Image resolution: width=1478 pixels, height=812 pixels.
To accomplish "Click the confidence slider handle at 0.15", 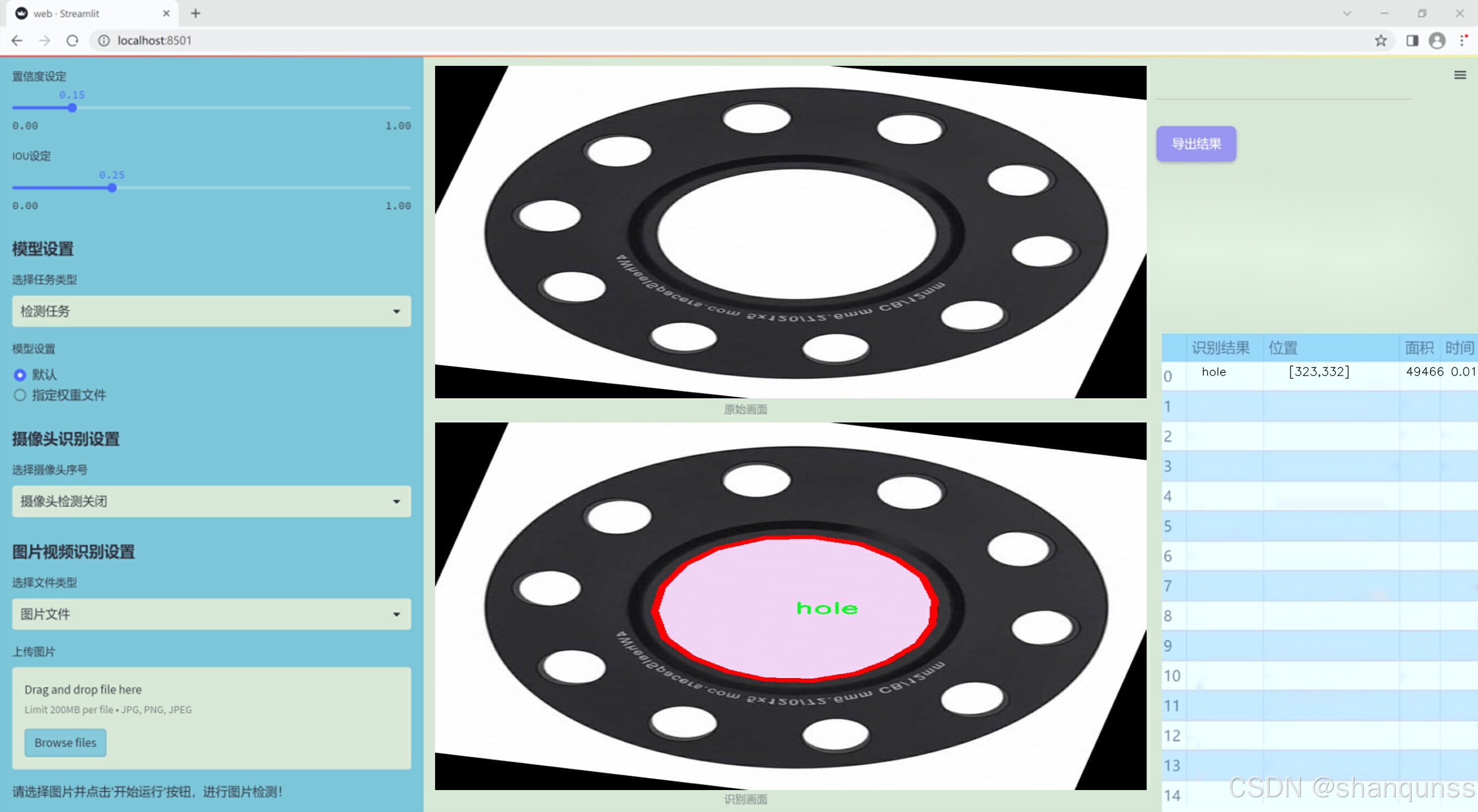I will (x=72, y=108).
